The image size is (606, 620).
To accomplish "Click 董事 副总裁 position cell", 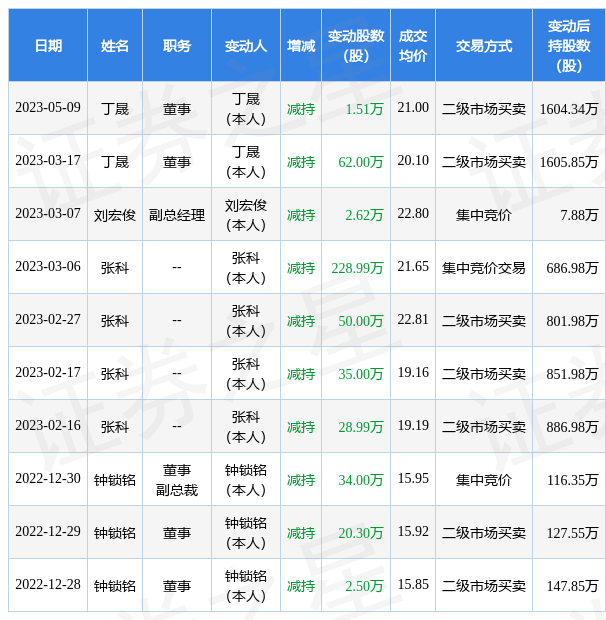I will [177, 480].
